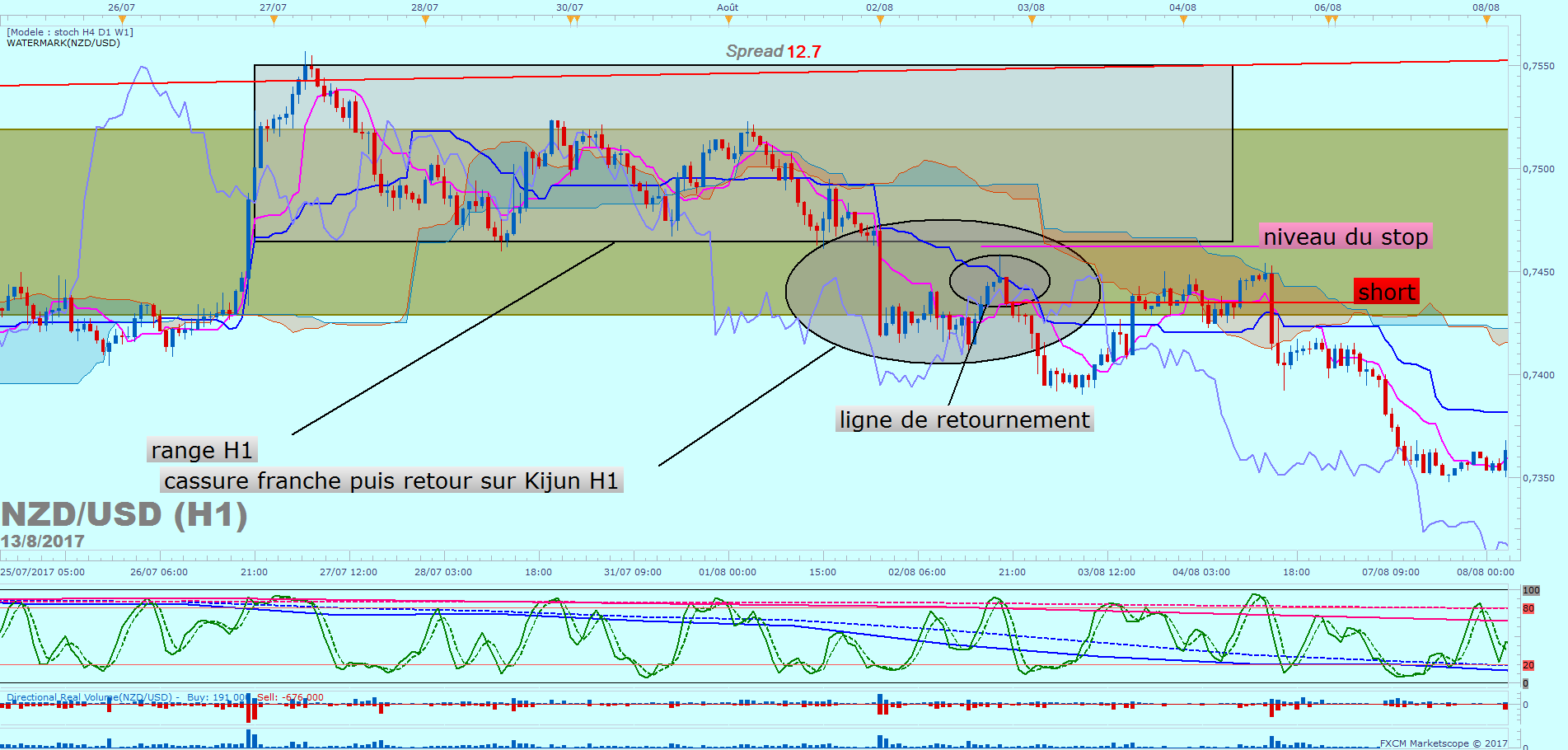This screenshot has width=1568, height=750.
Task: Click the Spread 12.7 indicator text
Action: [773, 51]
